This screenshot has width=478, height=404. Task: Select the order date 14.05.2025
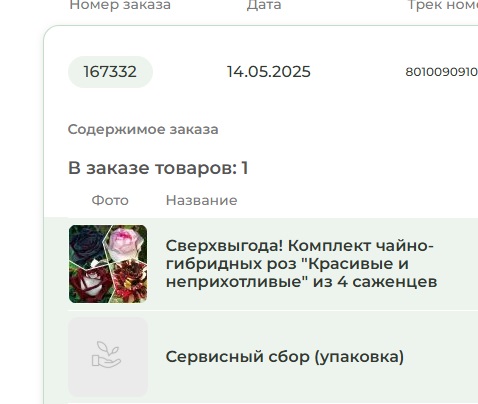click(269, 72)
